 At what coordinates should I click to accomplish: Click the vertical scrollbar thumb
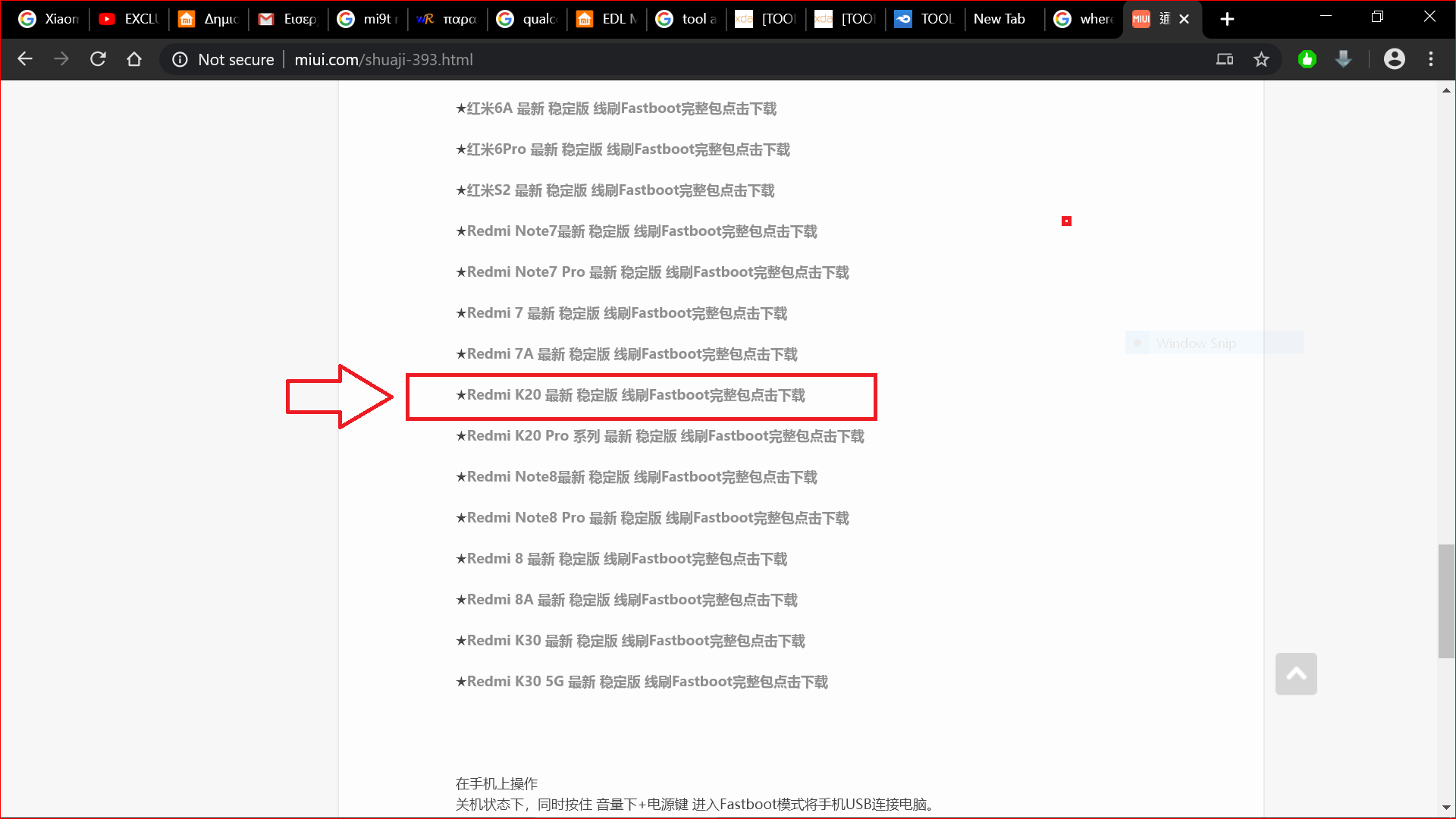(1446, 601)
